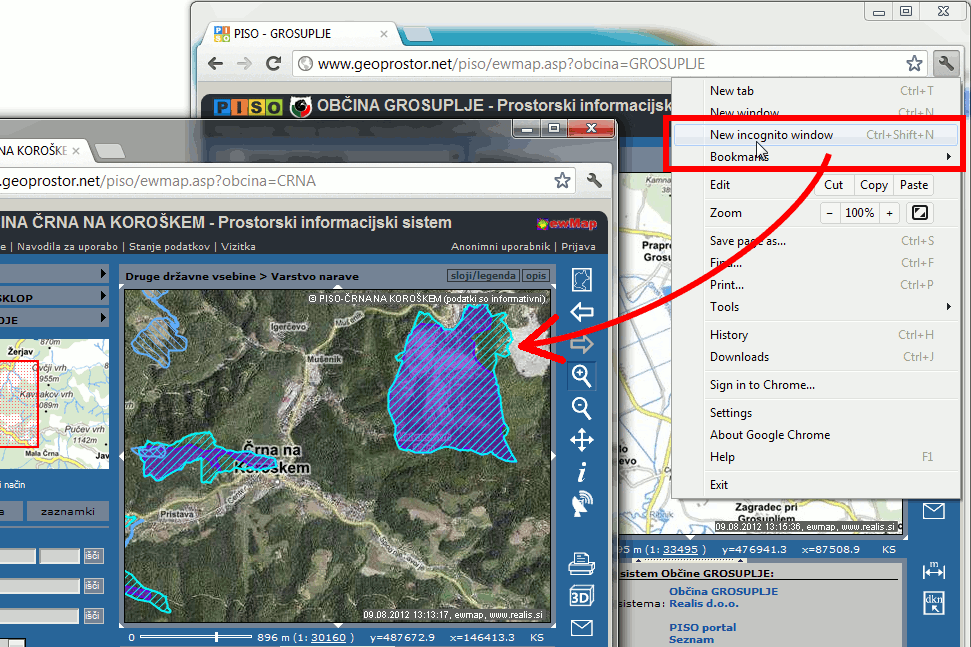
Task: Choose New incognito window
Action: pos(771,135)
